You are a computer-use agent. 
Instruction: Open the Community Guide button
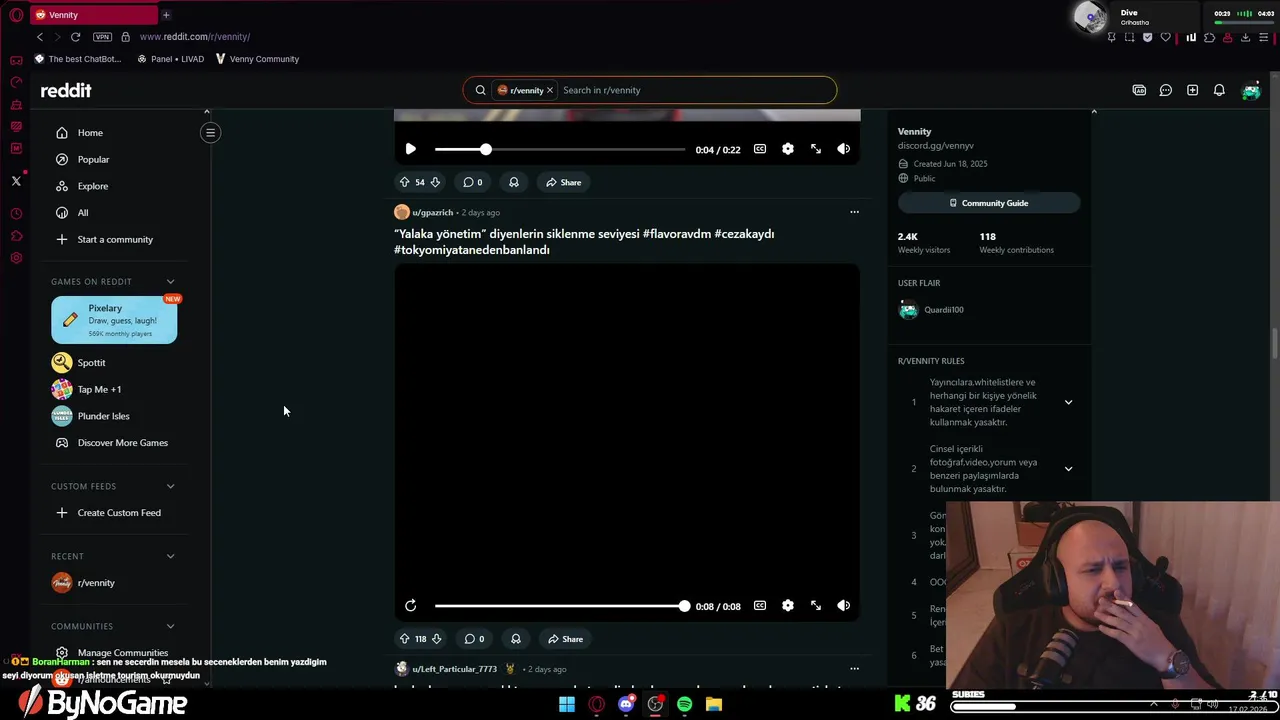pyautogui.click(x=989, y=203)
